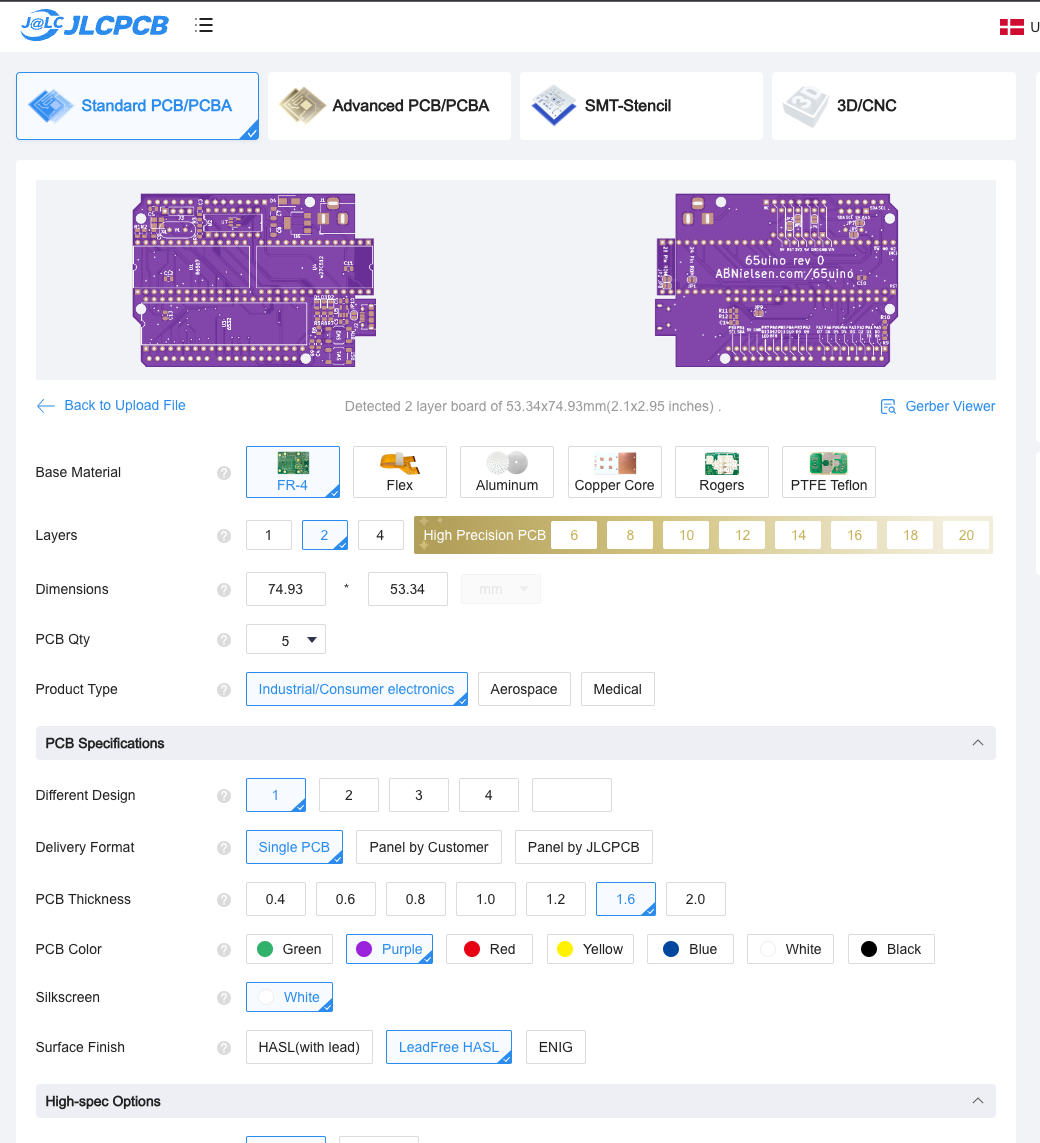The height and width of the screenshot is (1143, 1040).
Task: Open help icon for Base Material
Action: tap(224, 472)
